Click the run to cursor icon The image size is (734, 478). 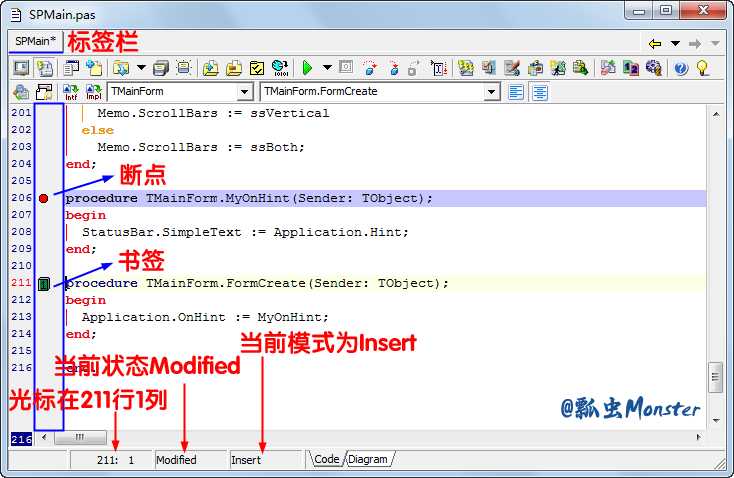coord(439,68)
